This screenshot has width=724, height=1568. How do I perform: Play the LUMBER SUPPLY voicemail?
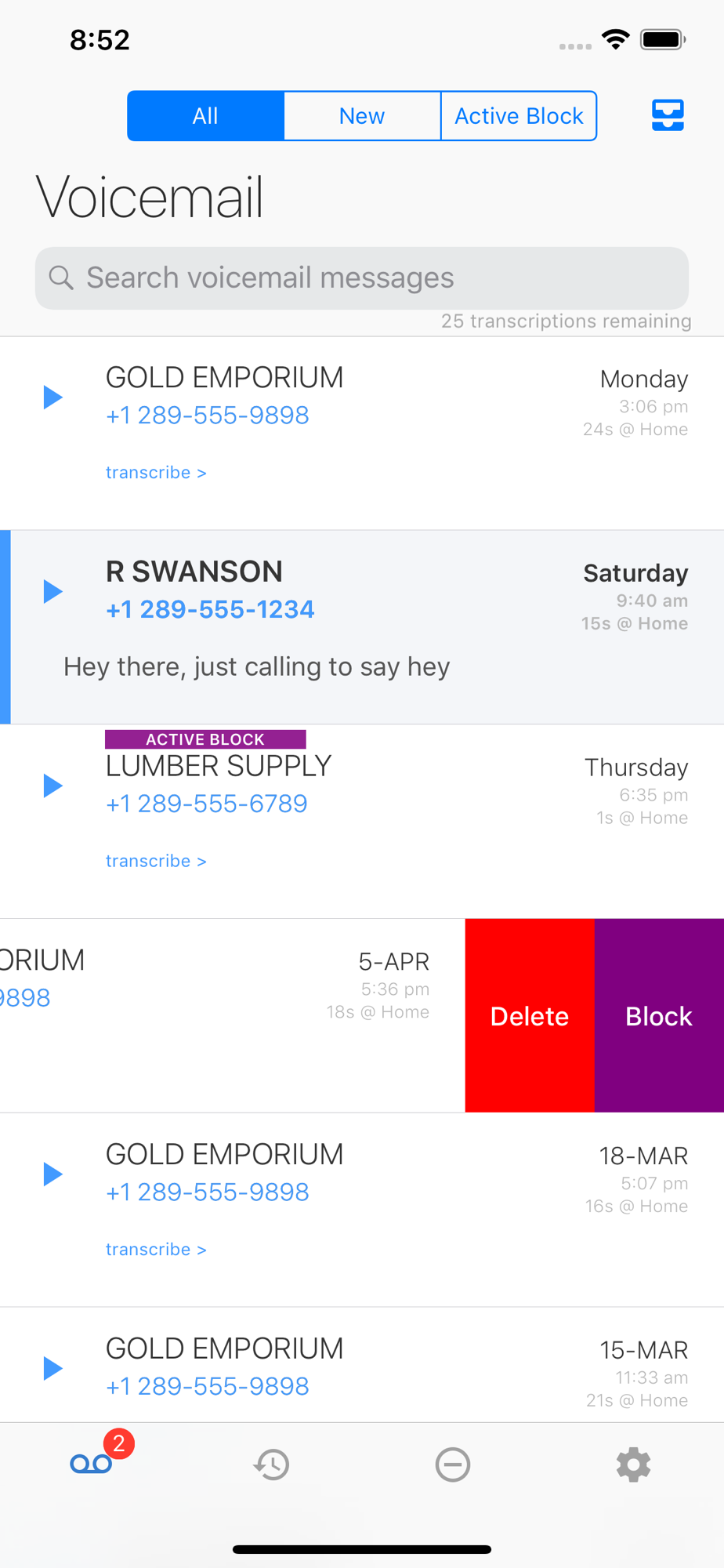click(52, 786)
